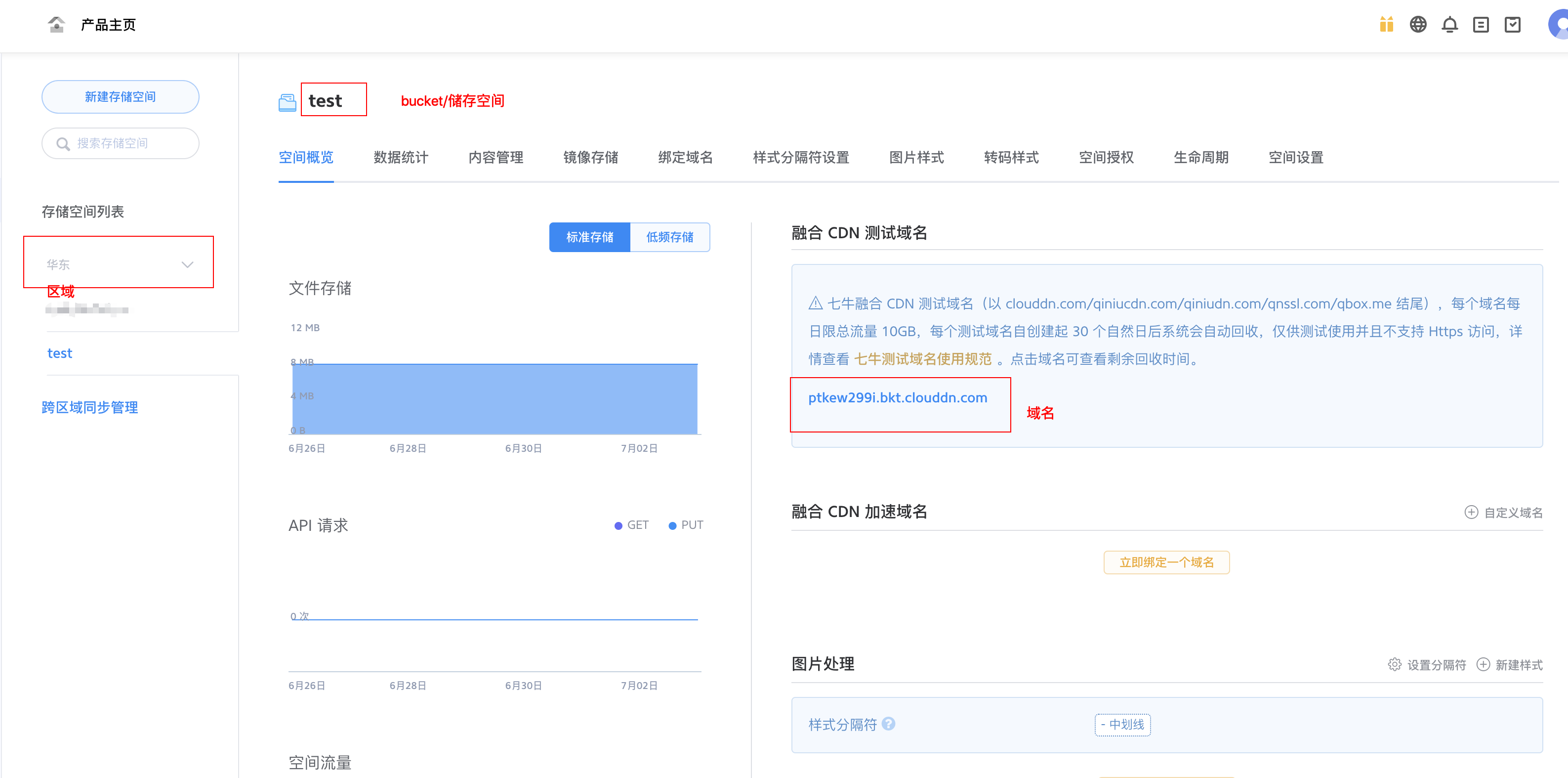Click the 存储空间列表 heading
1568x778 pixels.
[x=83, y=212]
